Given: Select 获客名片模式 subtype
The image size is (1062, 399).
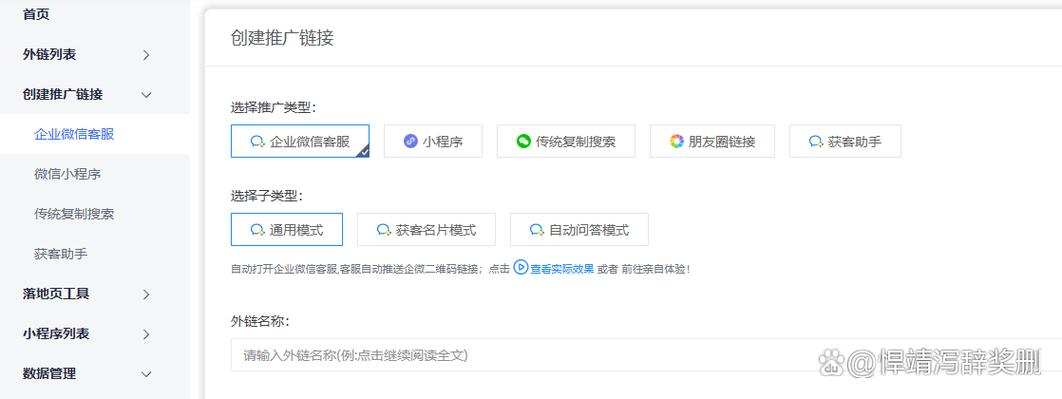Looking at the screenshot, I should (x=427, y=230).
